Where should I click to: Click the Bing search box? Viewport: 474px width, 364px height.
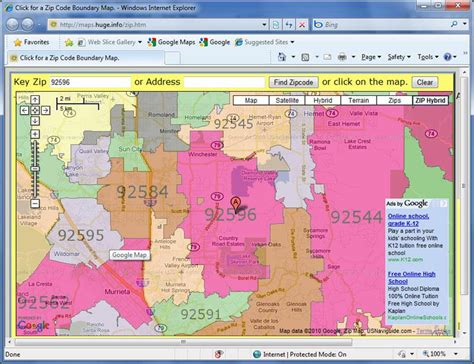(381, 24)
